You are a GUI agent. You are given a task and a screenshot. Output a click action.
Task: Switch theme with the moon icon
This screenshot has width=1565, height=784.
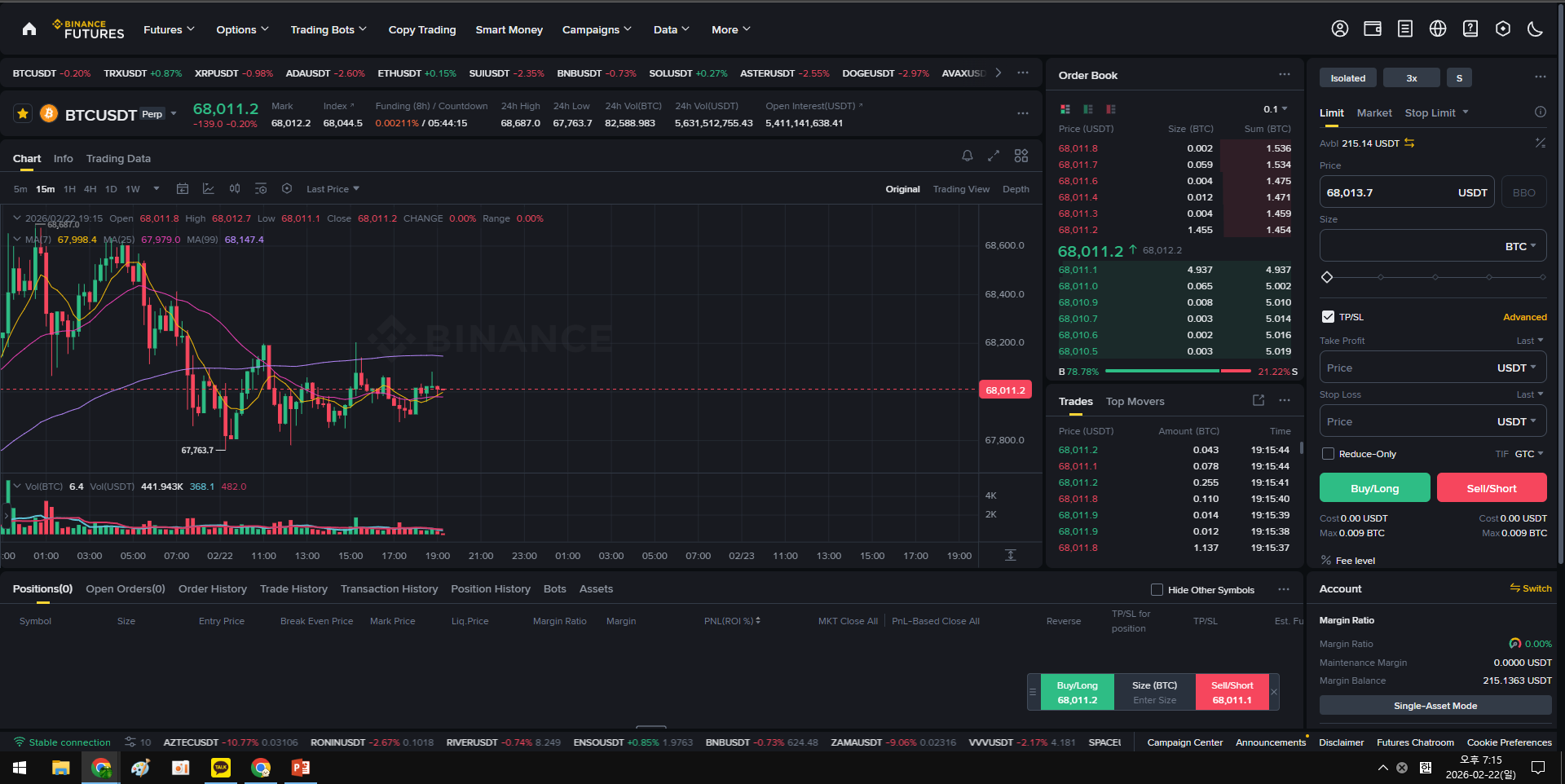(1536, 29)
